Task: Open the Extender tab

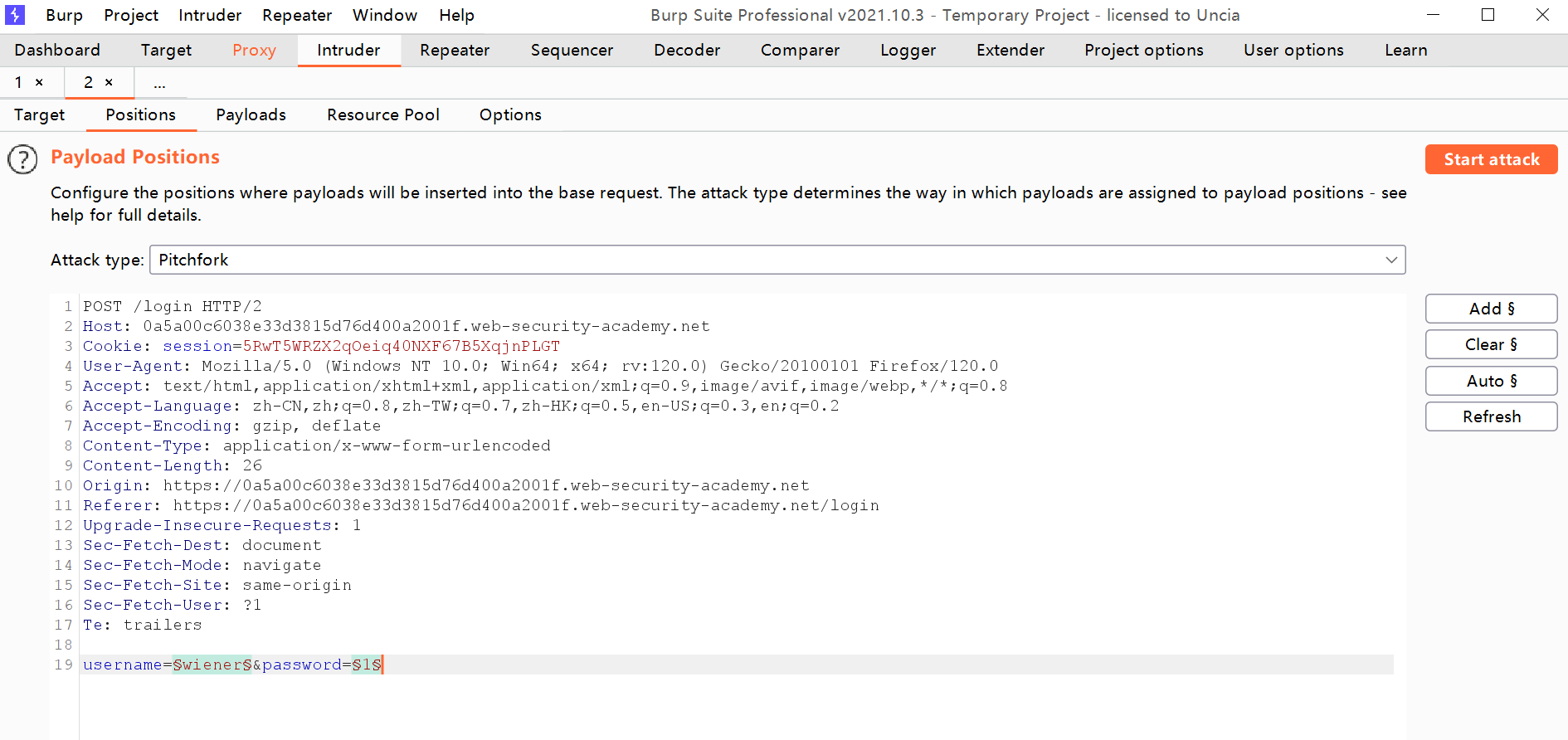Action: (x=1010, y=50)
